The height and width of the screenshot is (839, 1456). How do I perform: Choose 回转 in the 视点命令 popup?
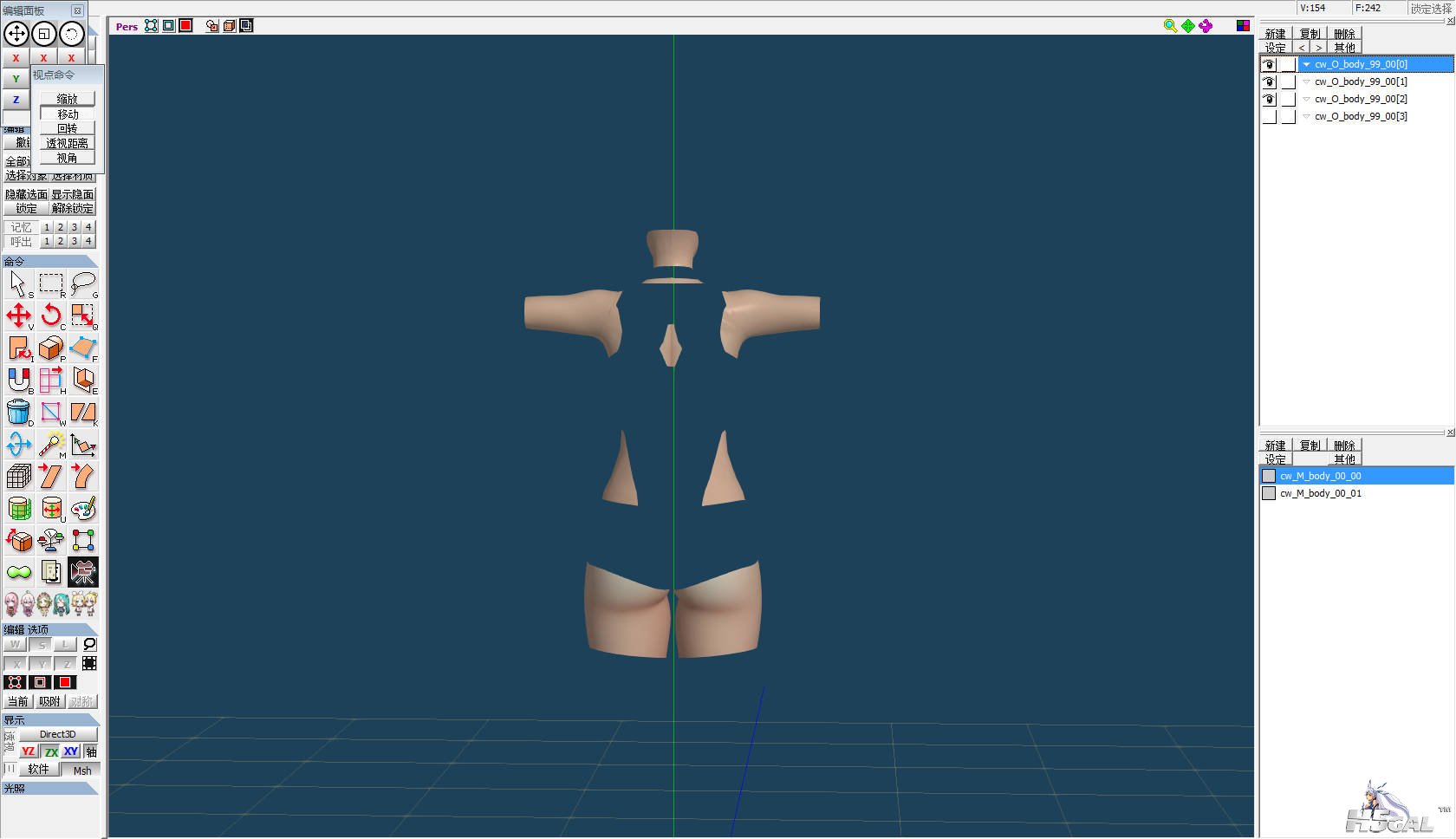(68, 128)
